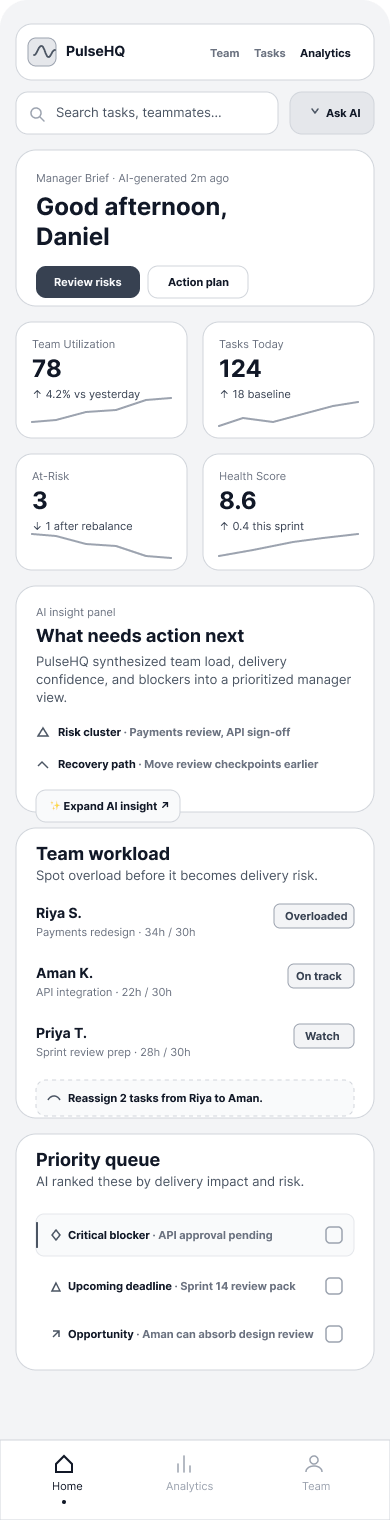The height and width of the screenshot is (1520, 390).
Task: Click the 'Priority queue' heading
Action: pyautogui.click(x=98, y=1160)
